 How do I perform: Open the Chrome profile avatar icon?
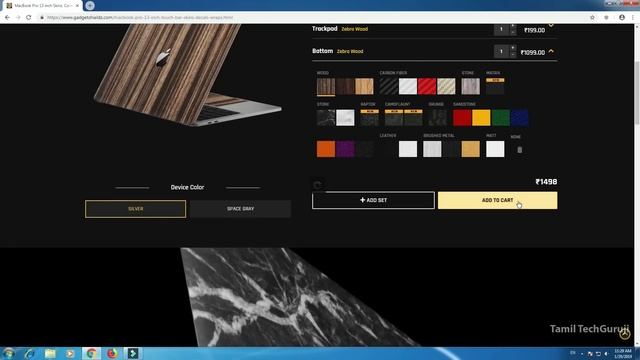click(622, 18)
